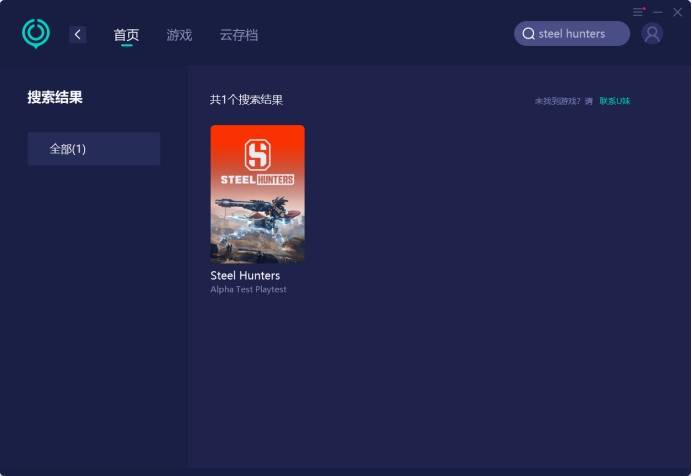Screen dimensions: 692x476
Task: Open the 首页 home tab
Action: pos(126,35)
